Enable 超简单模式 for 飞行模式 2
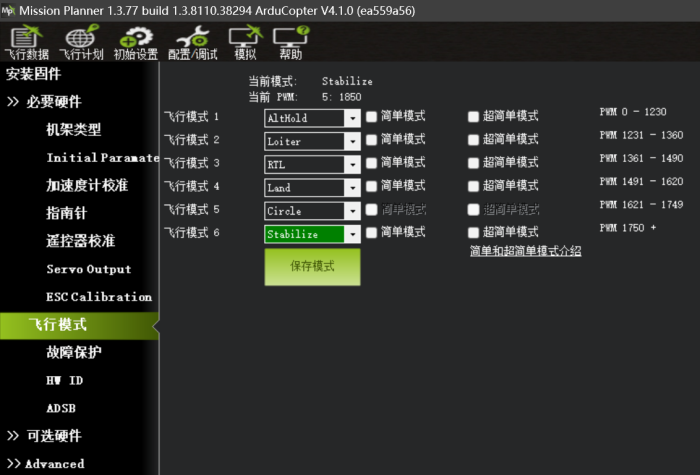700x475 pixels. pos(473,140)
